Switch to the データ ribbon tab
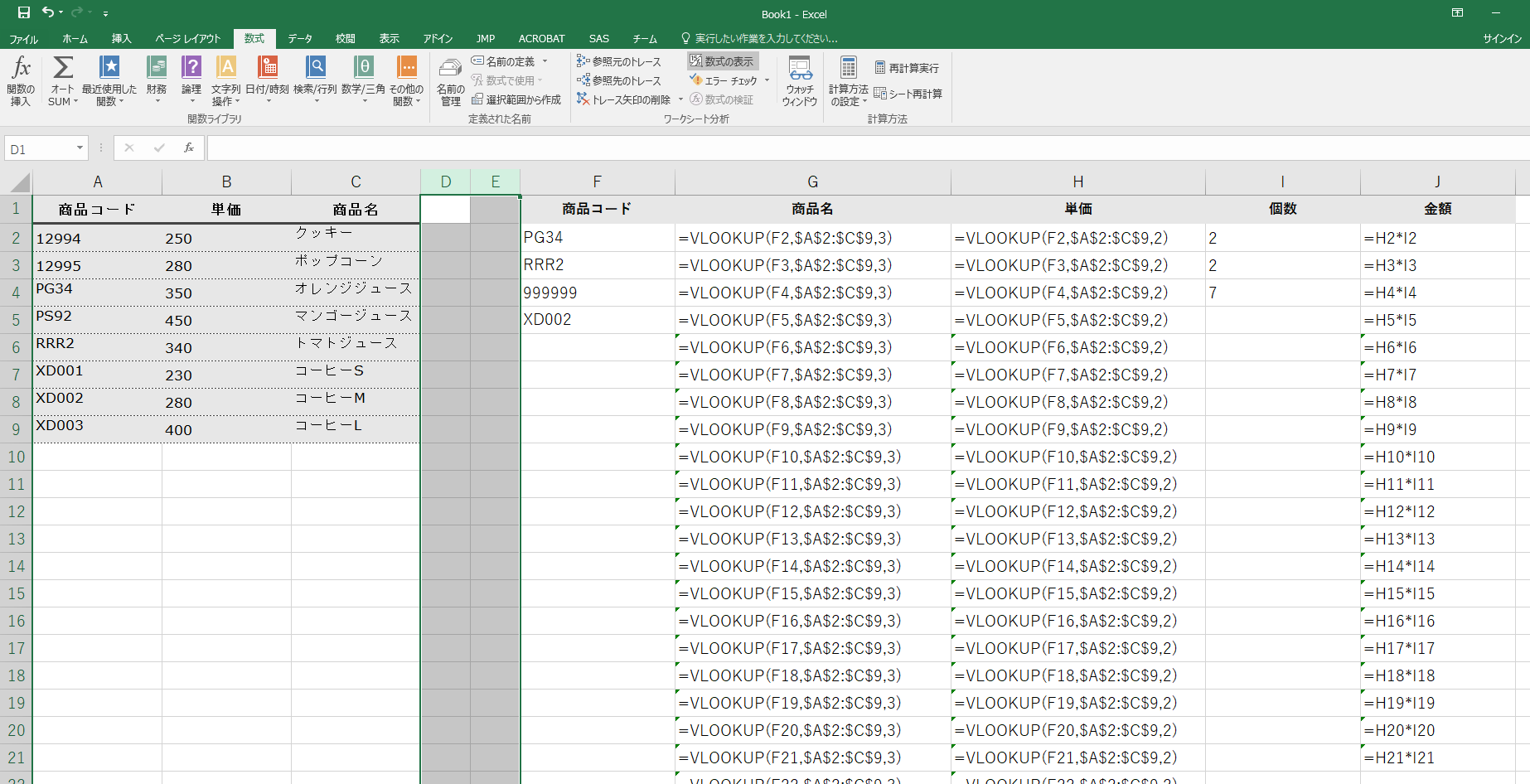Viewport: 1530px width, 784px height. point(300,38)
